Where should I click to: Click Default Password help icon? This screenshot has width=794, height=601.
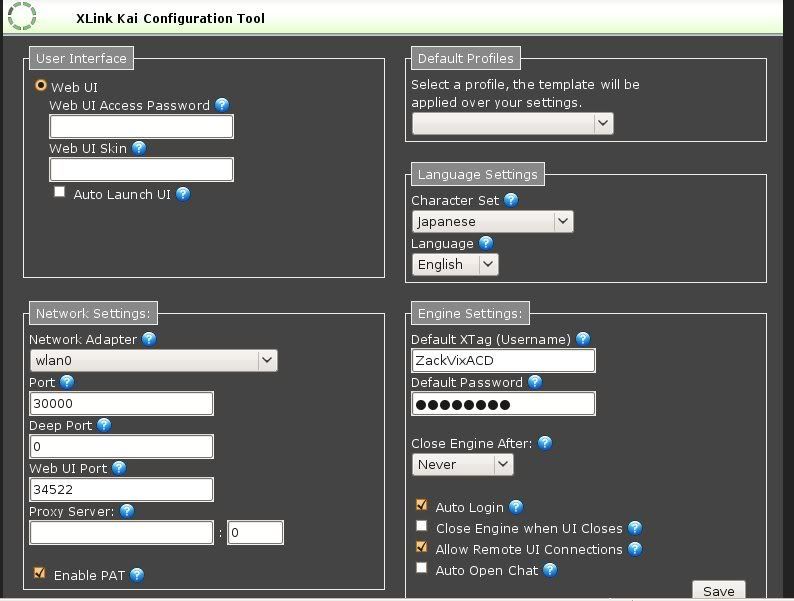[x=535, y=382]
